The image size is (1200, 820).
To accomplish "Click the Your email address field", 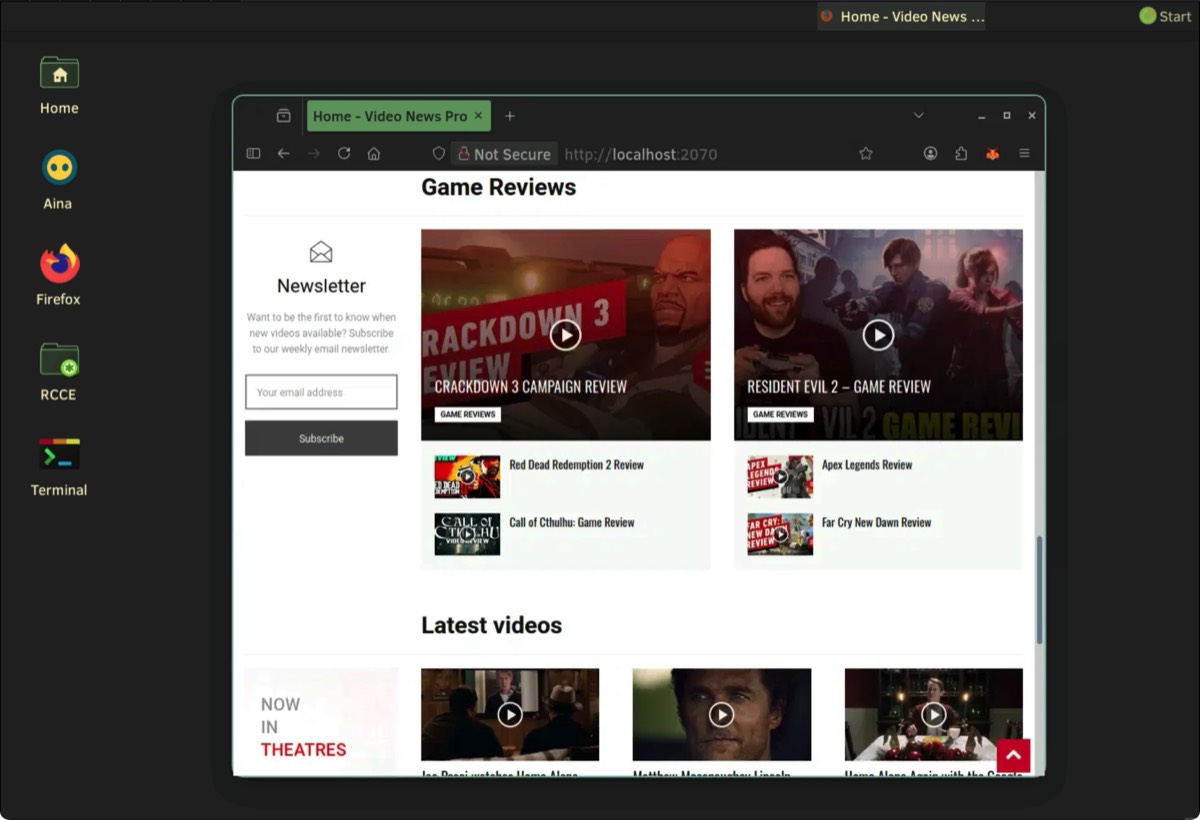I will 321,392.
